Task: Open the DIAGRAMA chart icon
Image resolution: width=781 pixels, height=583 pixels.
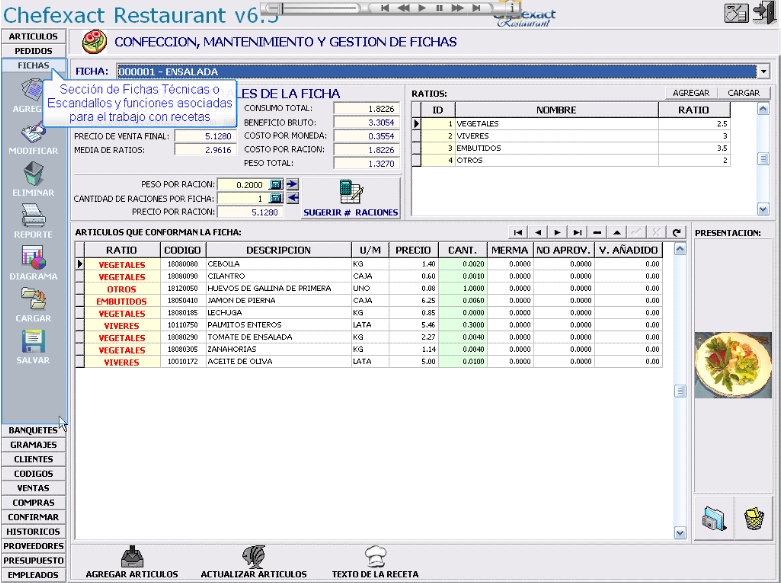Action: 33,258
